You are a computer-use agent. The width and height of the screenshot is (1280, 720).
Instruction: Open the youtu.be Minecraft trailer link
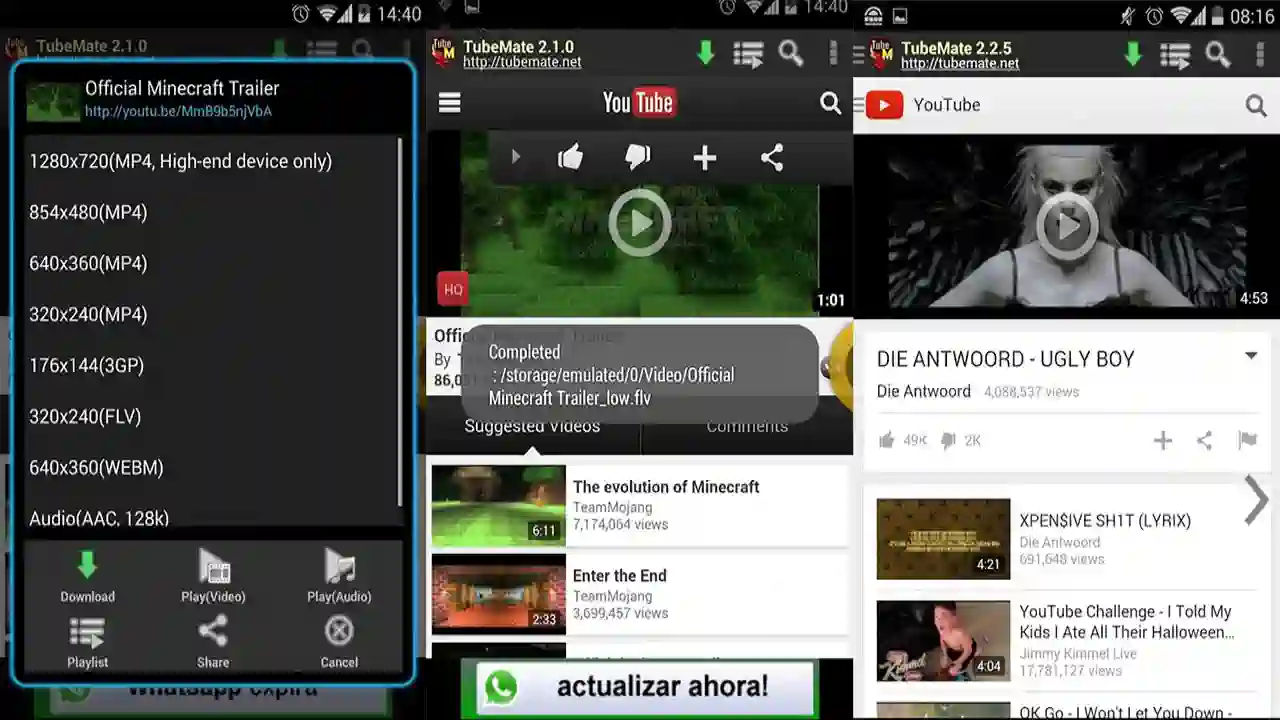(178, 111)
